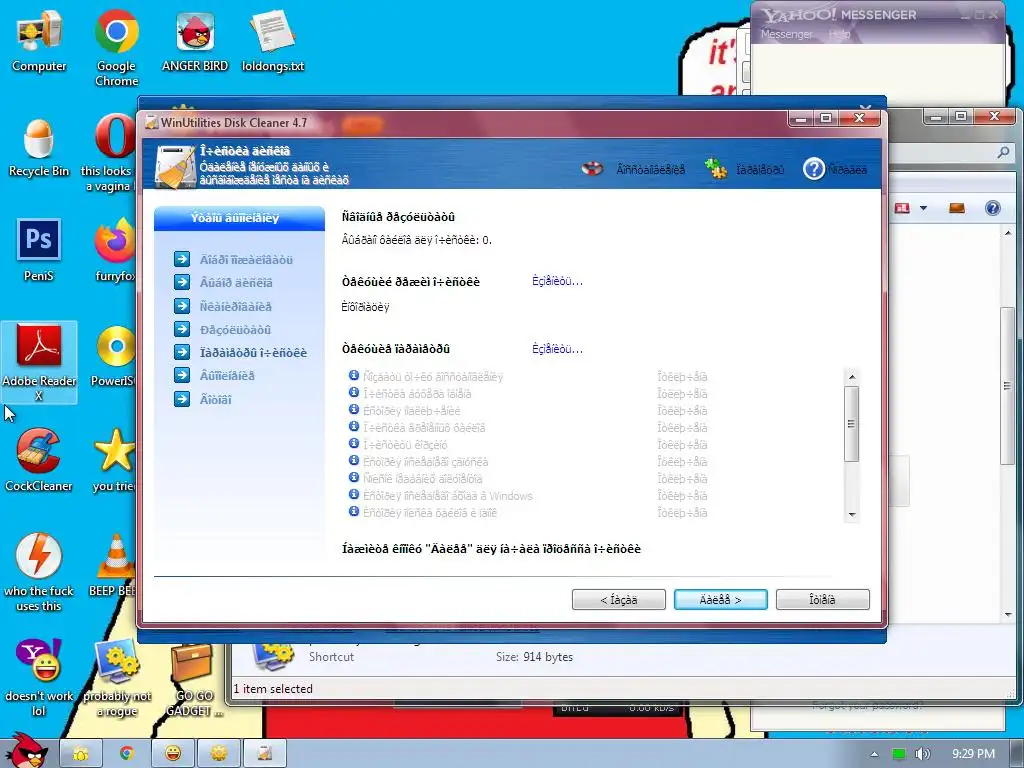The height and width of the screenshot is (768, 1024).
Task: Click the first sidebar step arrow in Disk Cleaner
Action: tap(182, 259)
